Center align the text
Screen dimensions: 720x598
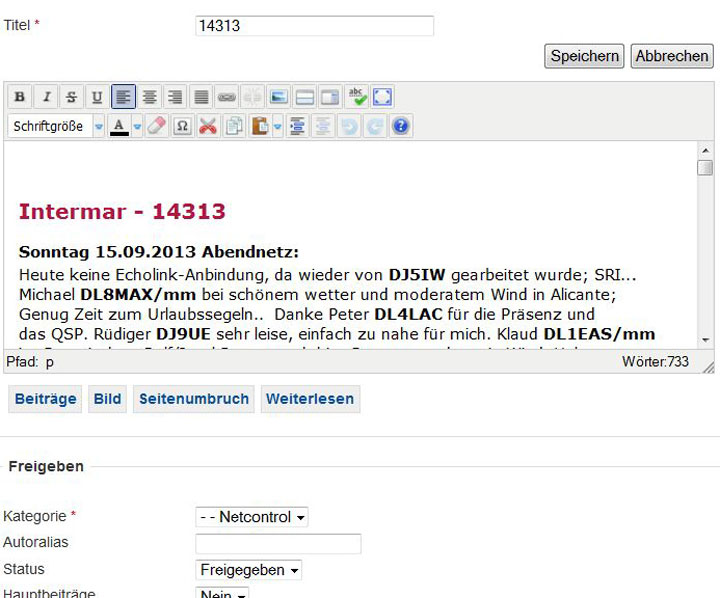coord(149,96)
